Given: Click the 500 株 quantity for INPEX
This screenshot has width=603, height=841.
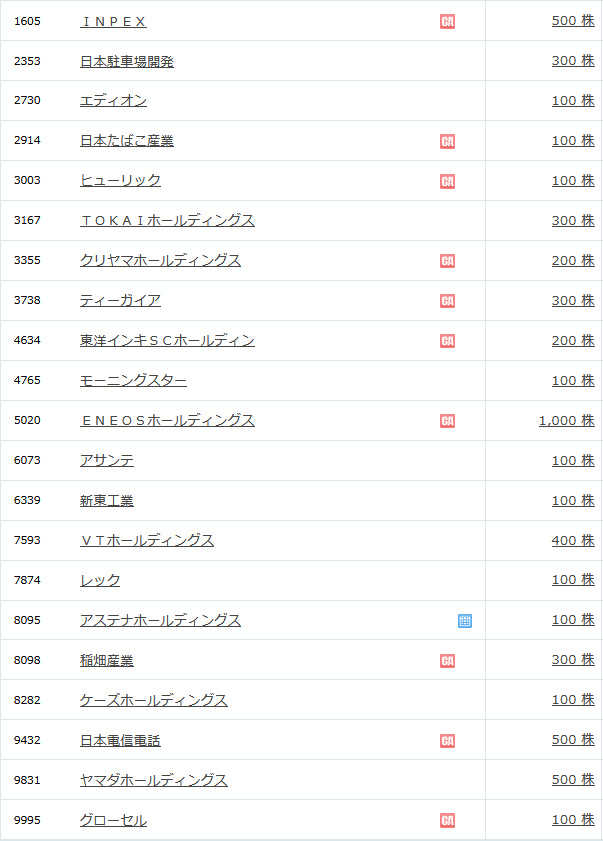Looking at the screenshot, I should pos(573,20).
